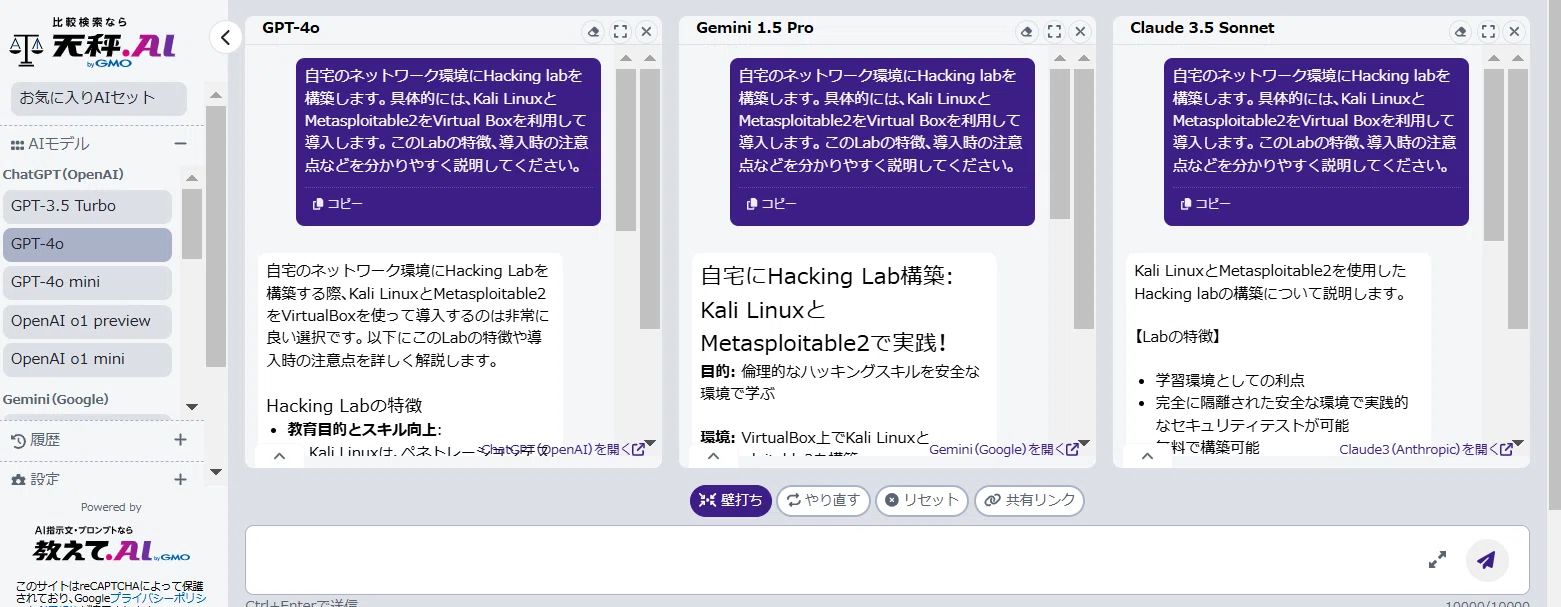Click the 天秤.AI logo
This screenshot has width=1561, height=607.
93,43
